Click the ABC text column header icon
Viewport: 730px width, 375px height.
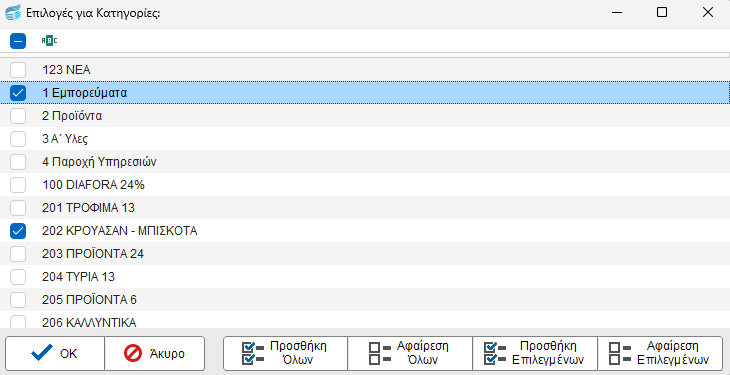coord(49,41)
